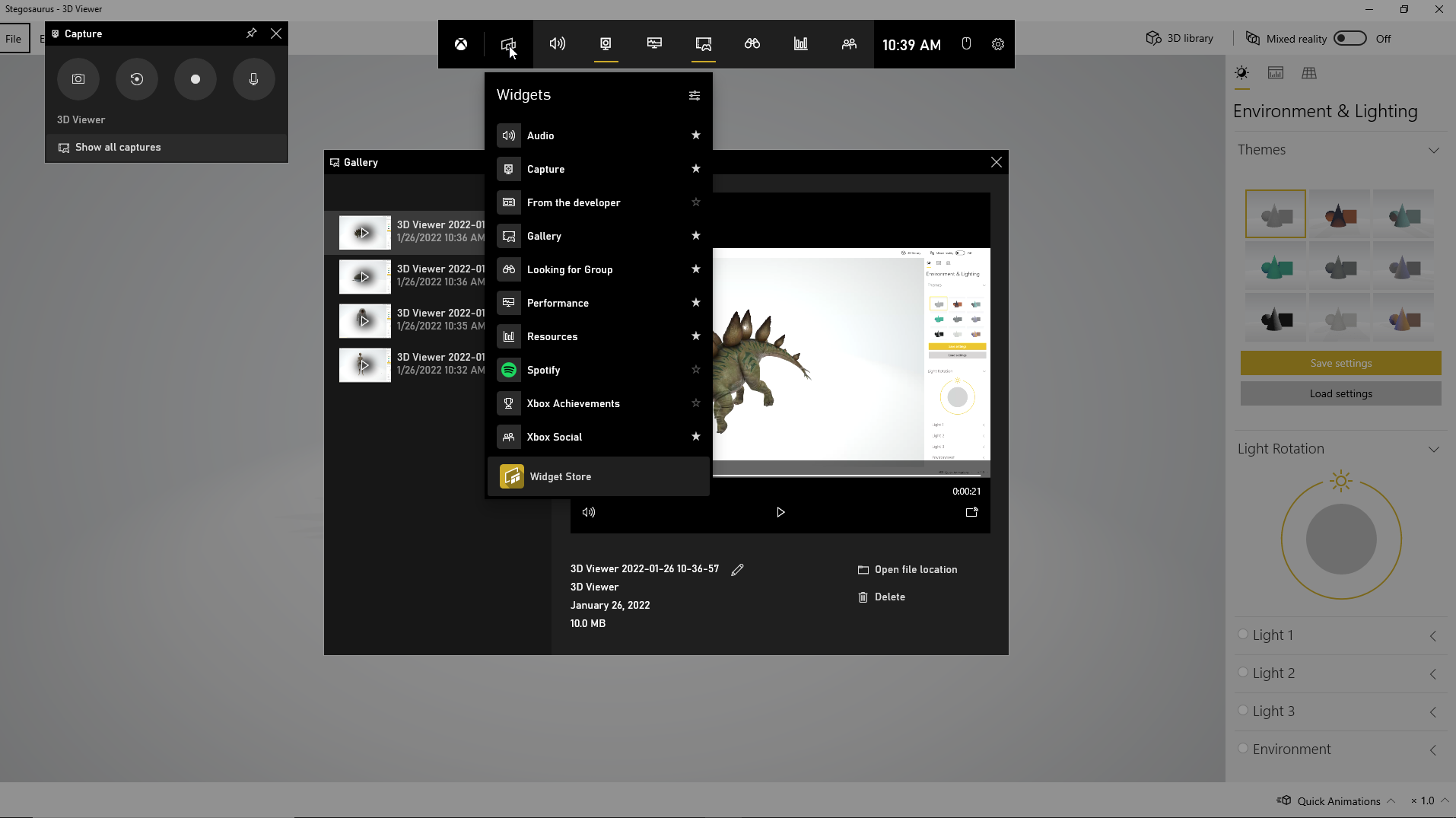Record last 30 seconds button
Image resolution: width=1456 pixels, height=818 pixels.
(x=137, y=79)
